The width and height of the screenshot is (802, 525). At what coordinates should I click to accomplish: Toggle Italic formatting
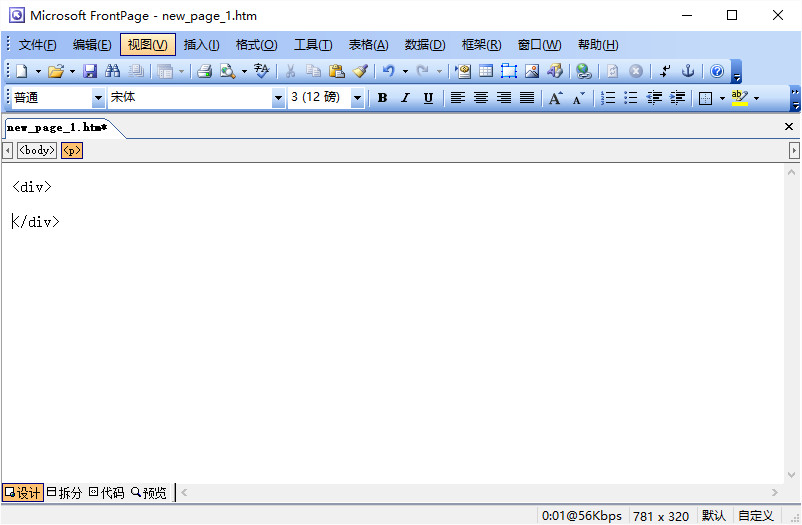[405, 98]
